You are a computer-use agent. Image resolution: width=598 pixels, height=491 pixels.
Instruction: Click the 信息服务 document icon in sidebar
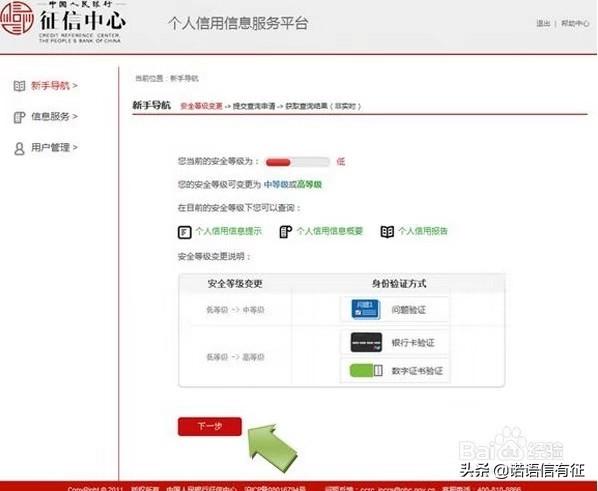point(19,117)
